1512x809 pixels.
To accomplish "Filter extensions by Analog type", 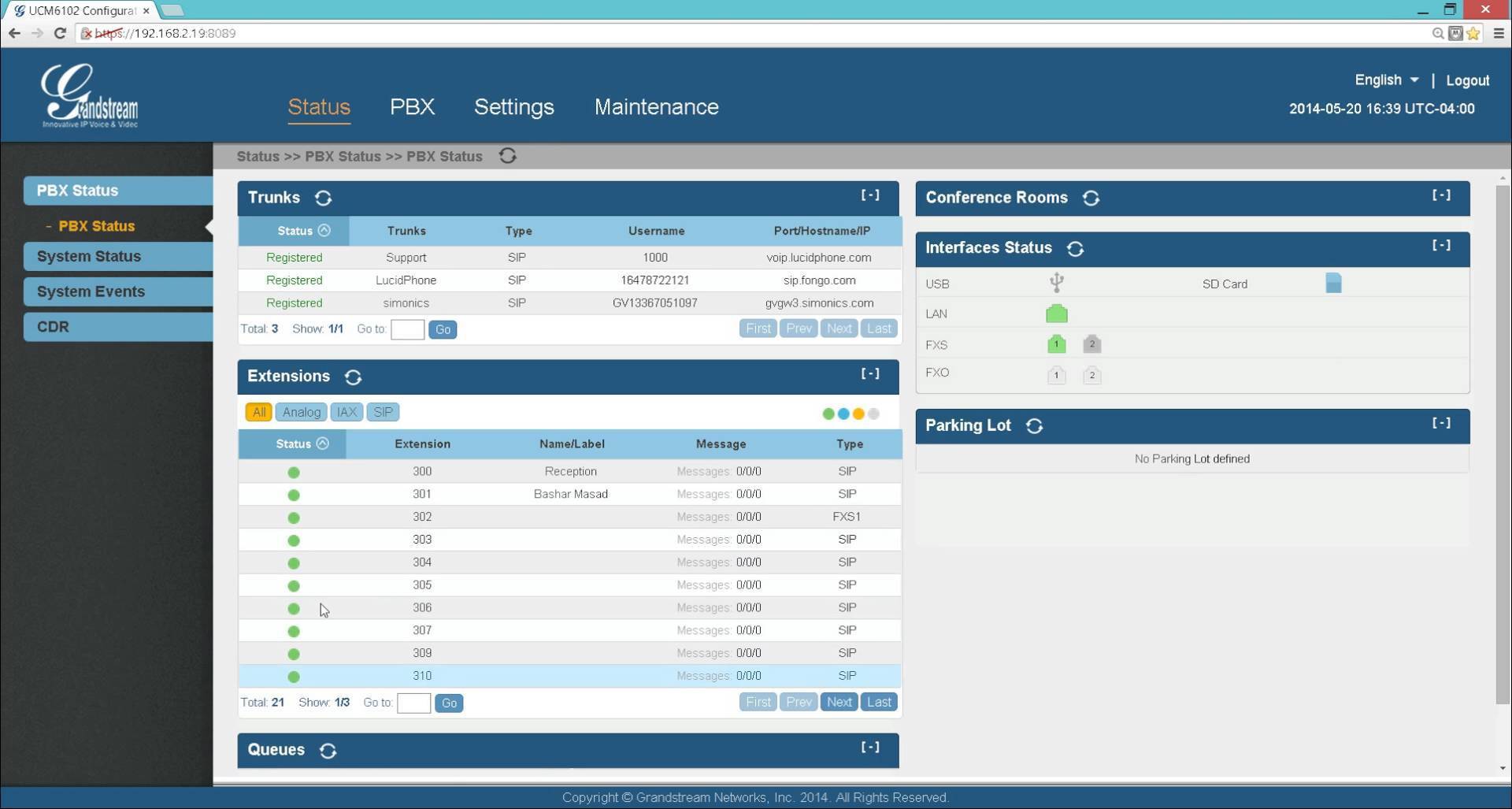I will (301, 412).
